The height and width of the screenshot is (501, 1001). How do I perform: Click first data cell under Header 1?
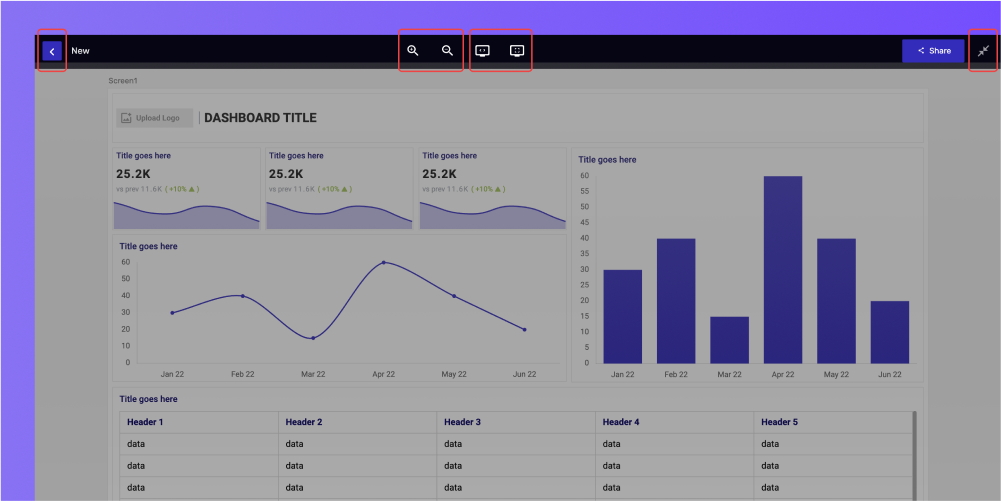199,444
